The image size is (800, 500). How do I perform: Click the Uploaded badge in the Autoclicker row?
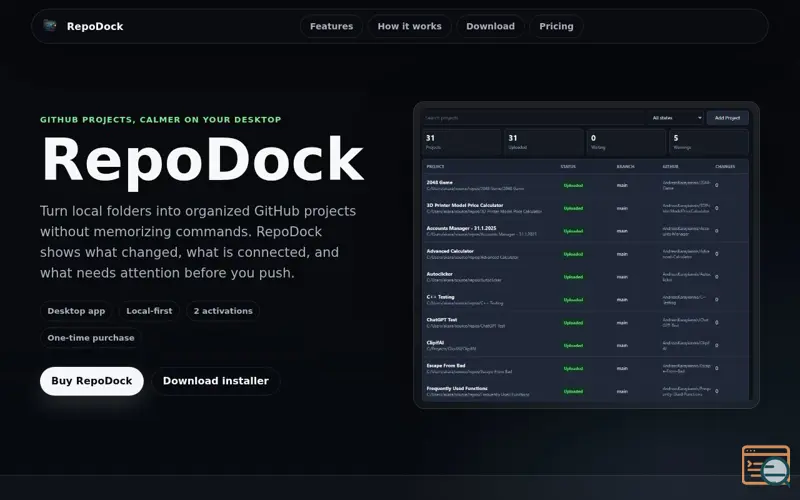pos(573,277)
